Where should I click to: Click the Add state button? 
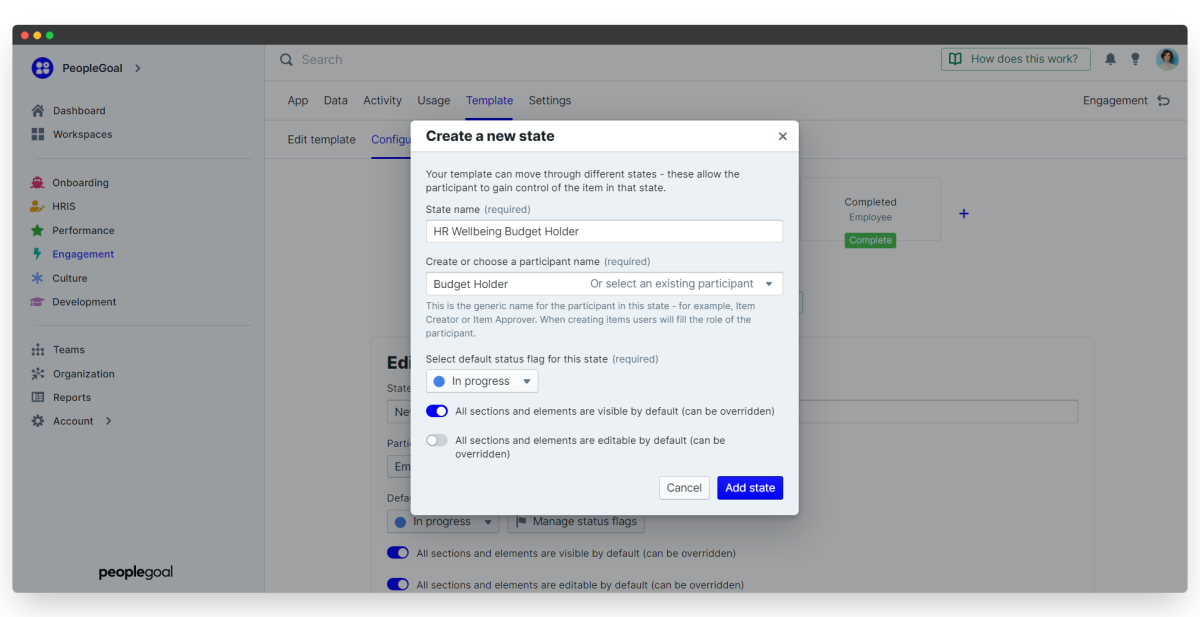coord(750,488)
